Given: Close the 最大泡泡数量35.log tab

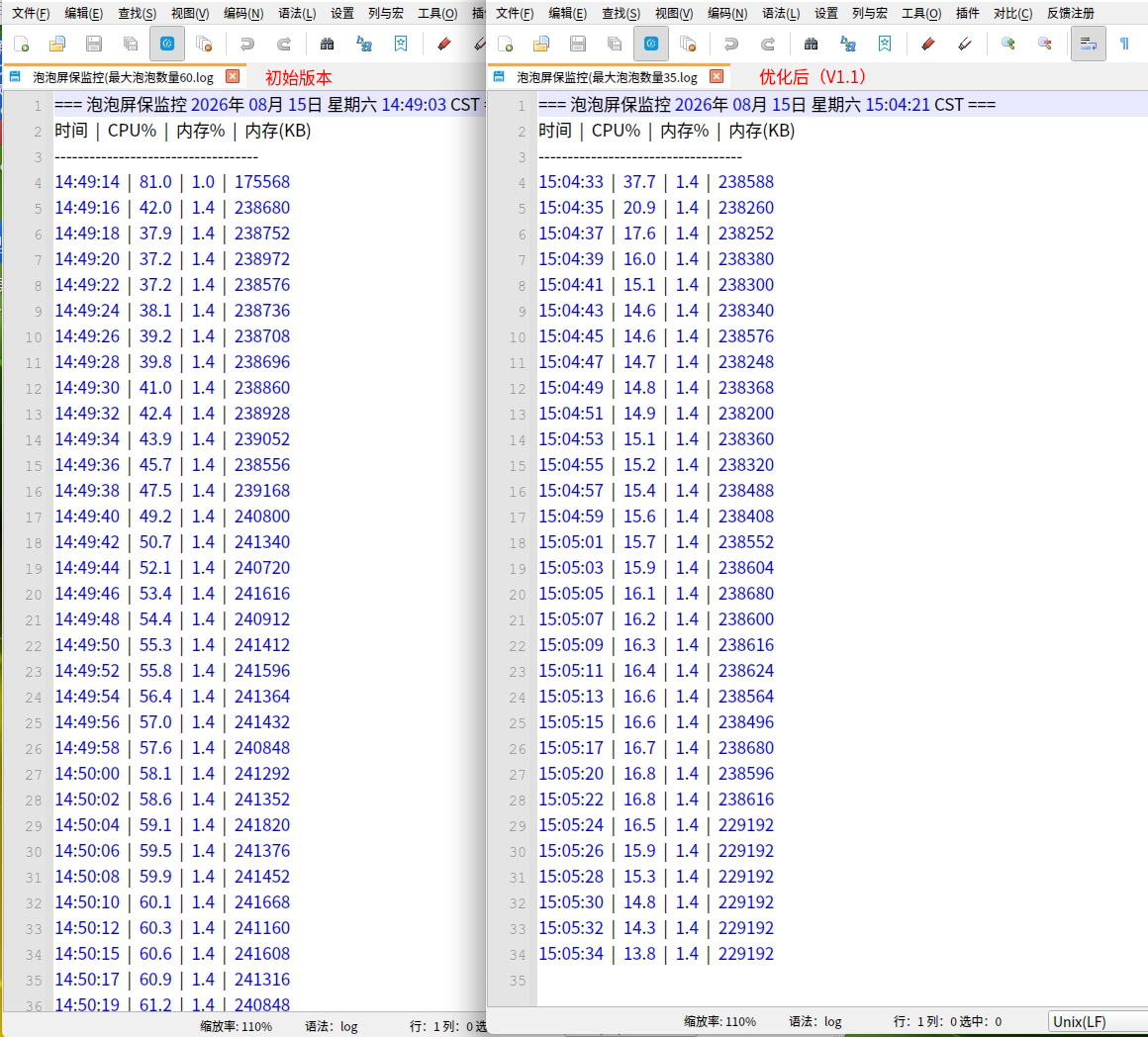Looking at the screenshot, I should point(717,76).
